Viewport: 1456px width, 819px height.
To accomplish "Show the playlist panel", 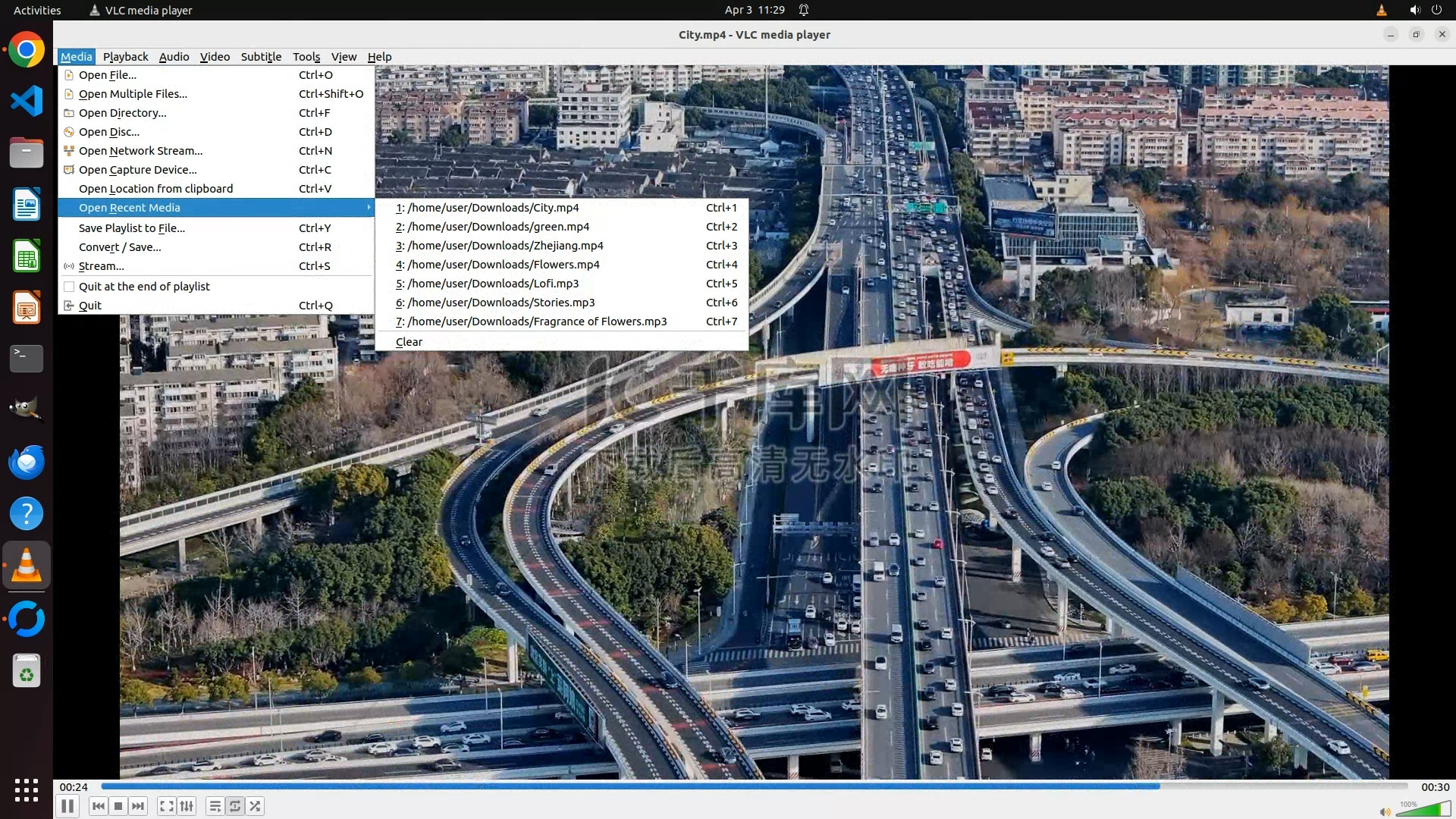I will pos(215,806).
